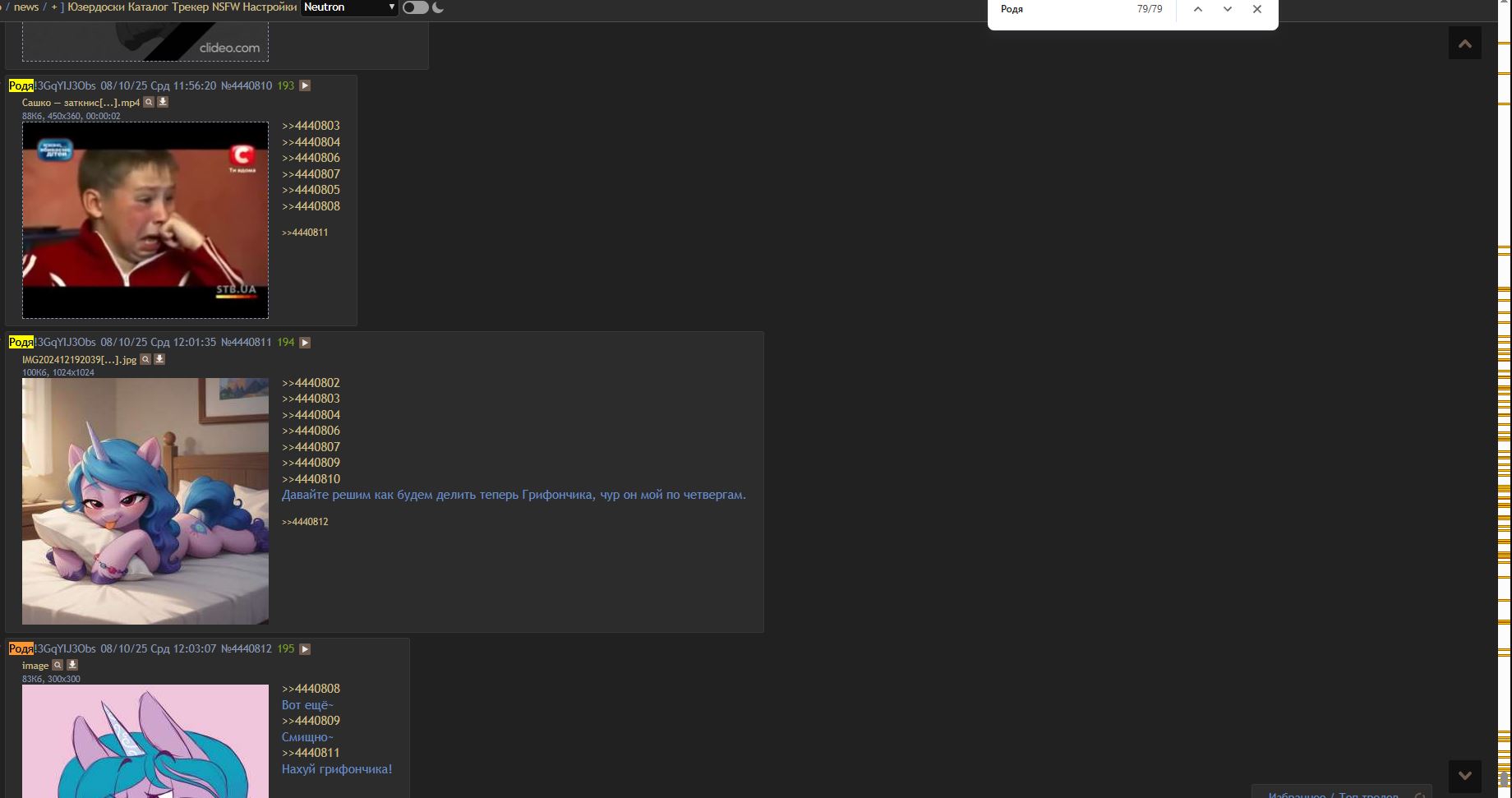Jump to top of page arrow button
This screenshot has height=798, width=1512.
pyautogui.click(x=1465, y=44)
